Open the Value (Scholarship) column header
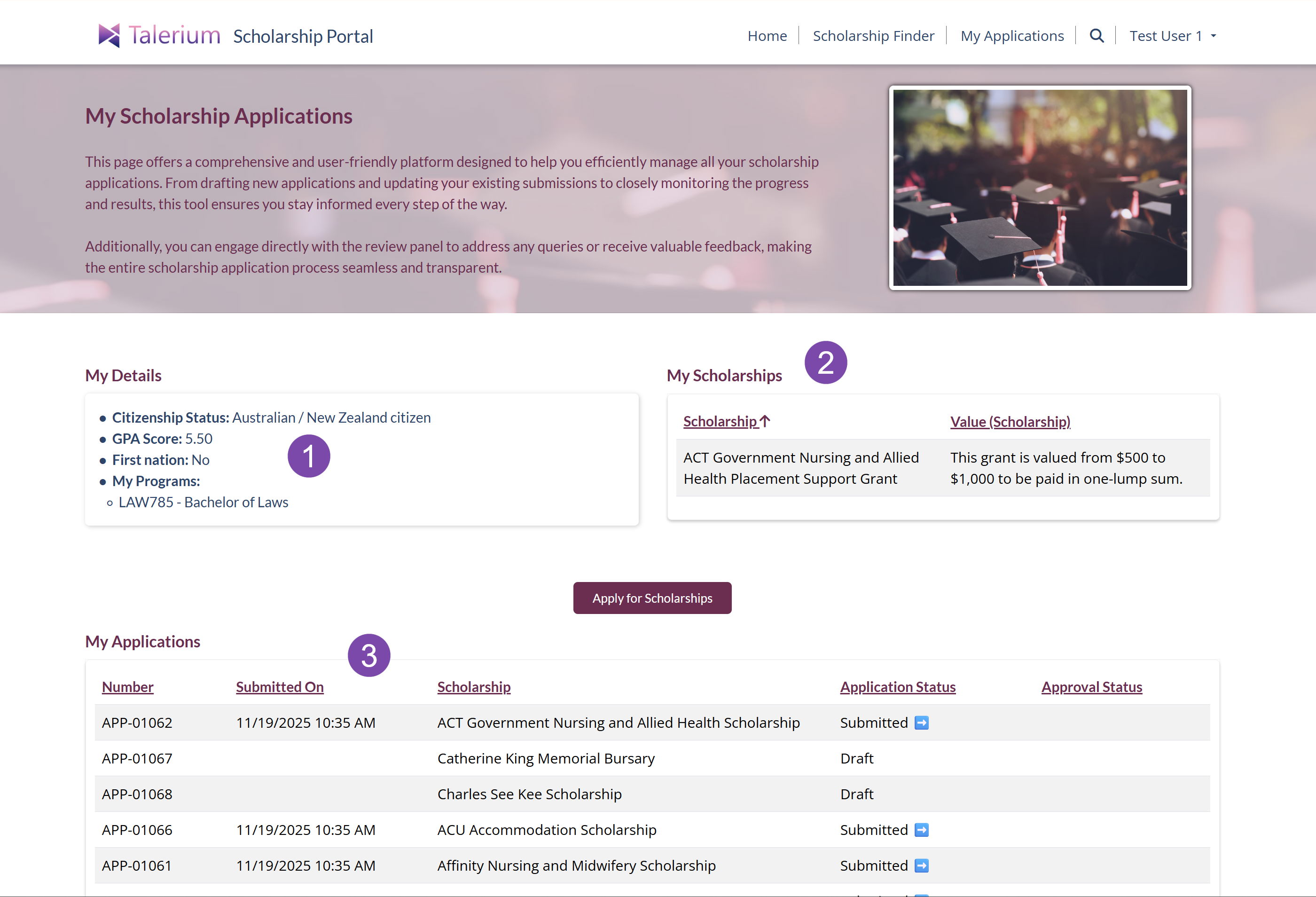Screen dimensions: 1316x897 click(1010, 421)
